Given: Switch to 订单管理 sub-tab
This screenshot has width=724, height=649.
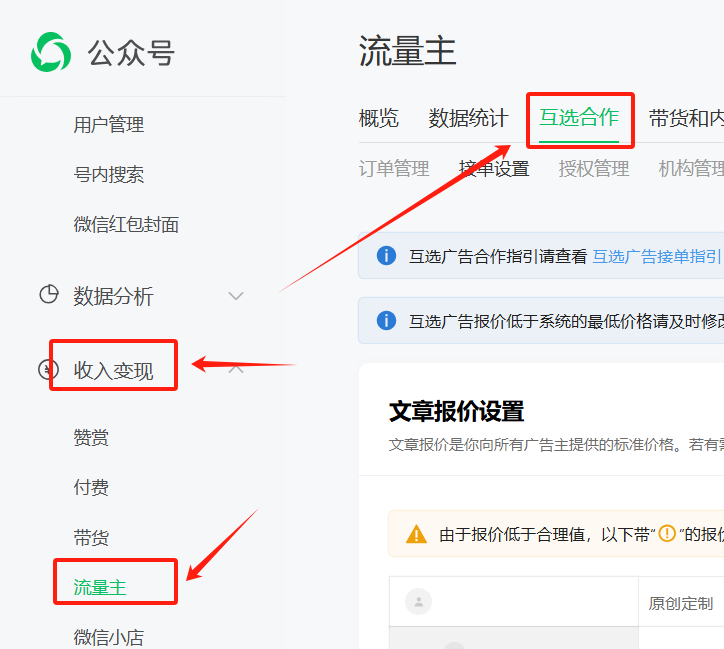Looking at the screenshot, I should [x=394, y=168].
